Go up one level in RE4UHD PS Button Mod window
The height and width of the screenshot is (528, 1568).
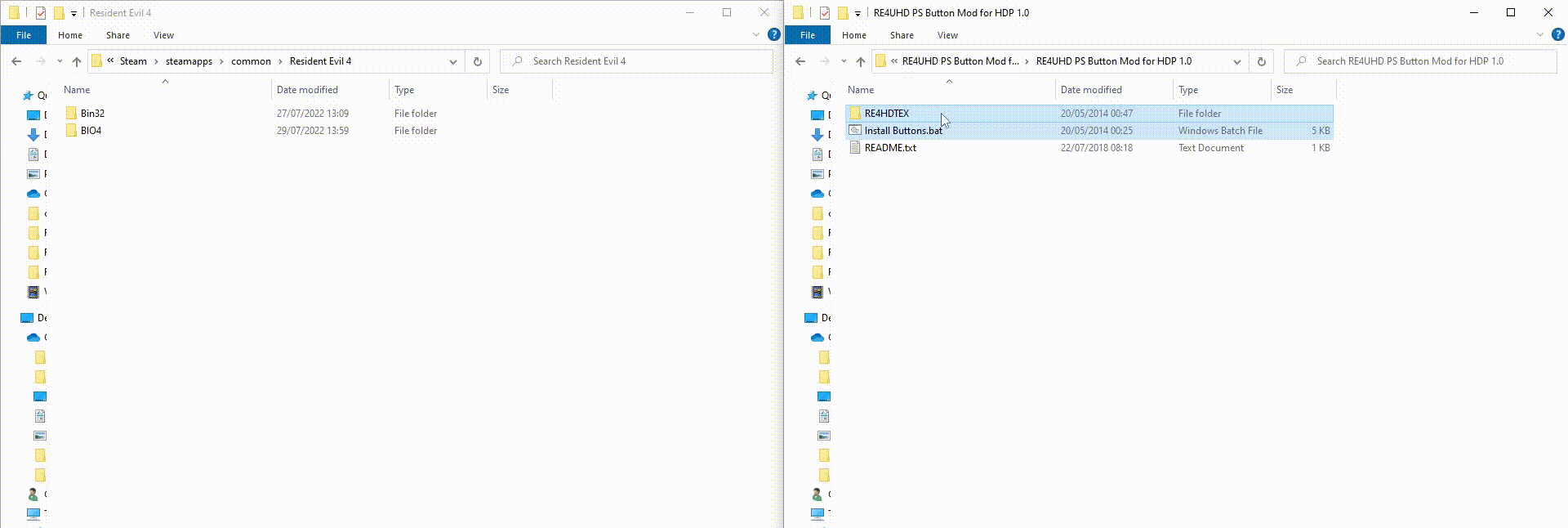coord(861,61)
